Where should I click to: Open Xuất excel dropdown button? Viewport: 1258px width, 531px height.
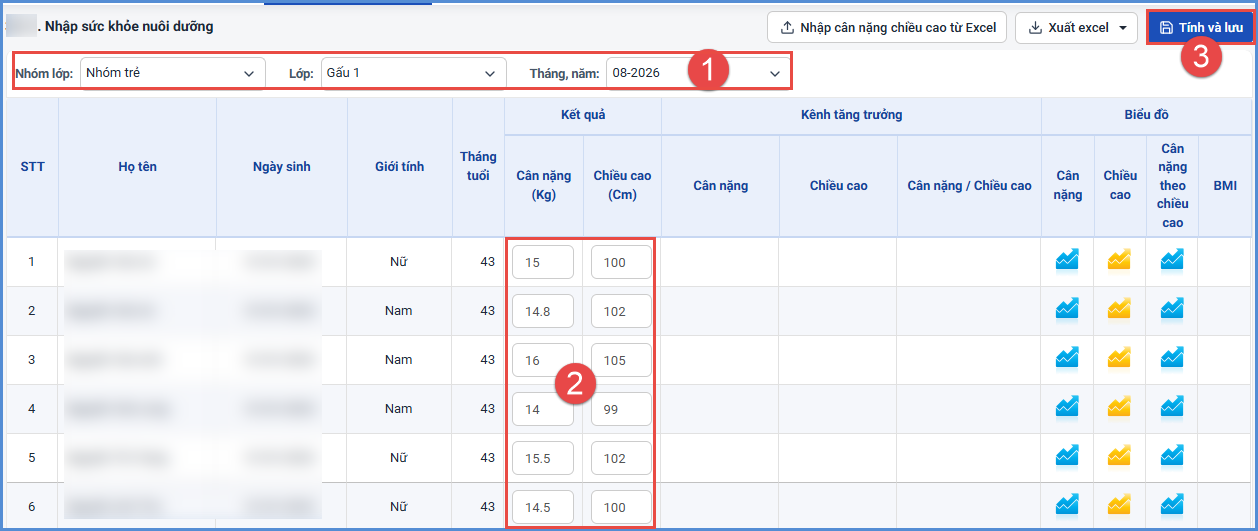click(1076, 27)
